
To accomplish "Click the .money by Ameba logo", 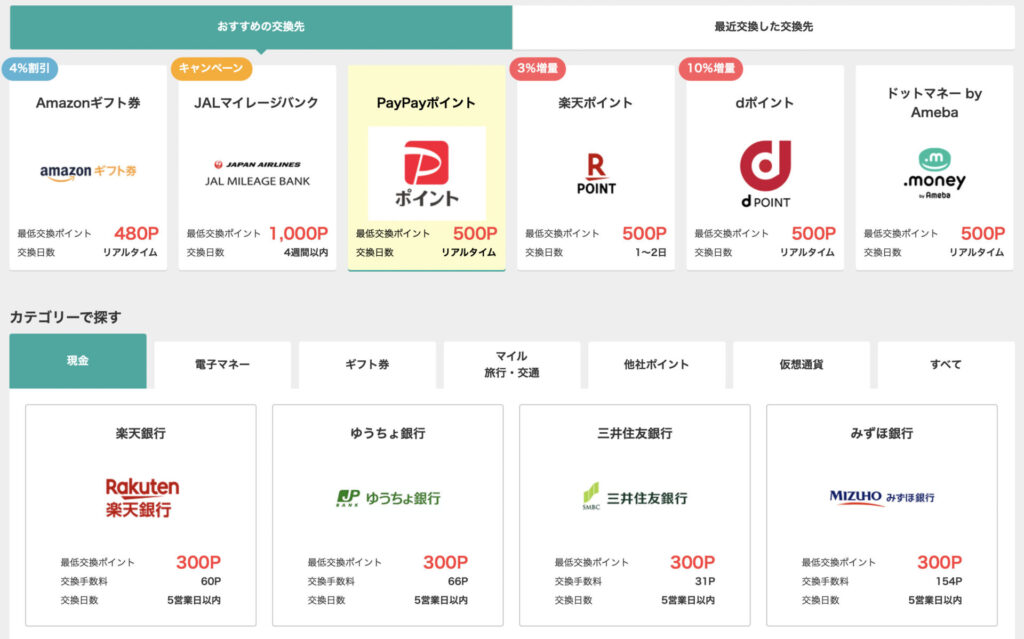I will pos(935,173).
